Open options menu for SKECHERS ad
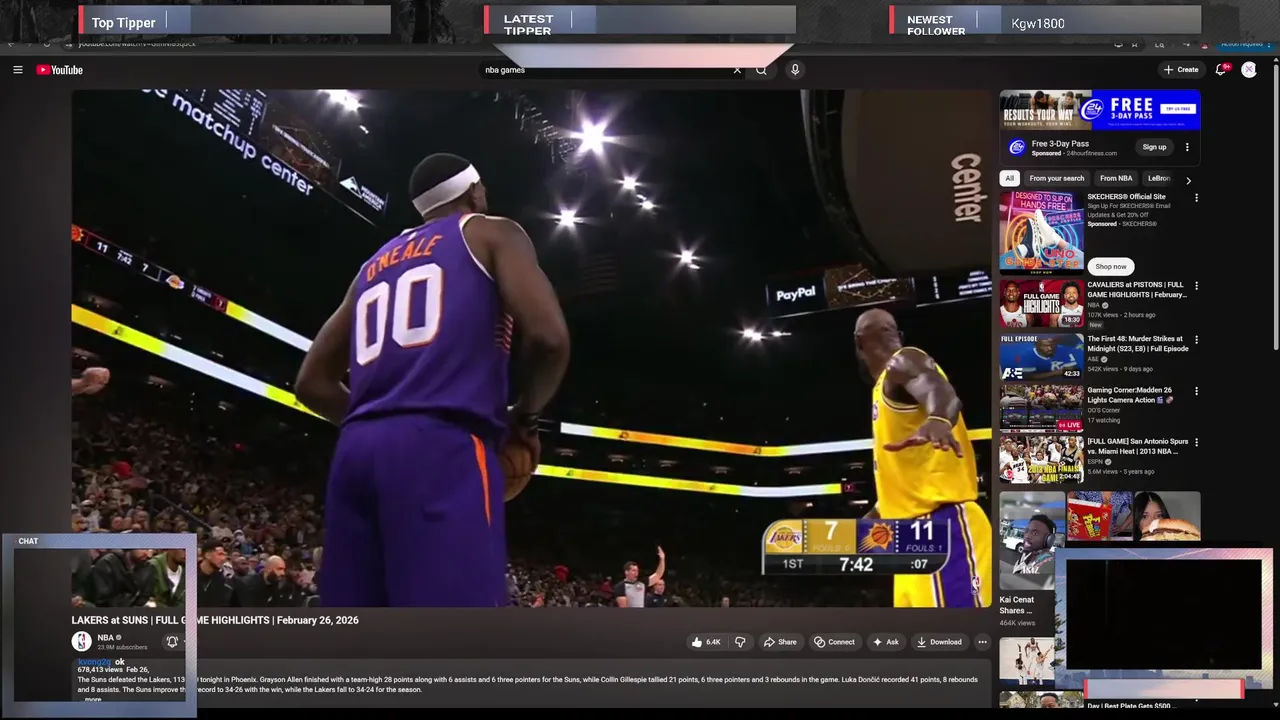This screenshot has height=720, width=1280. point(1196,198)
